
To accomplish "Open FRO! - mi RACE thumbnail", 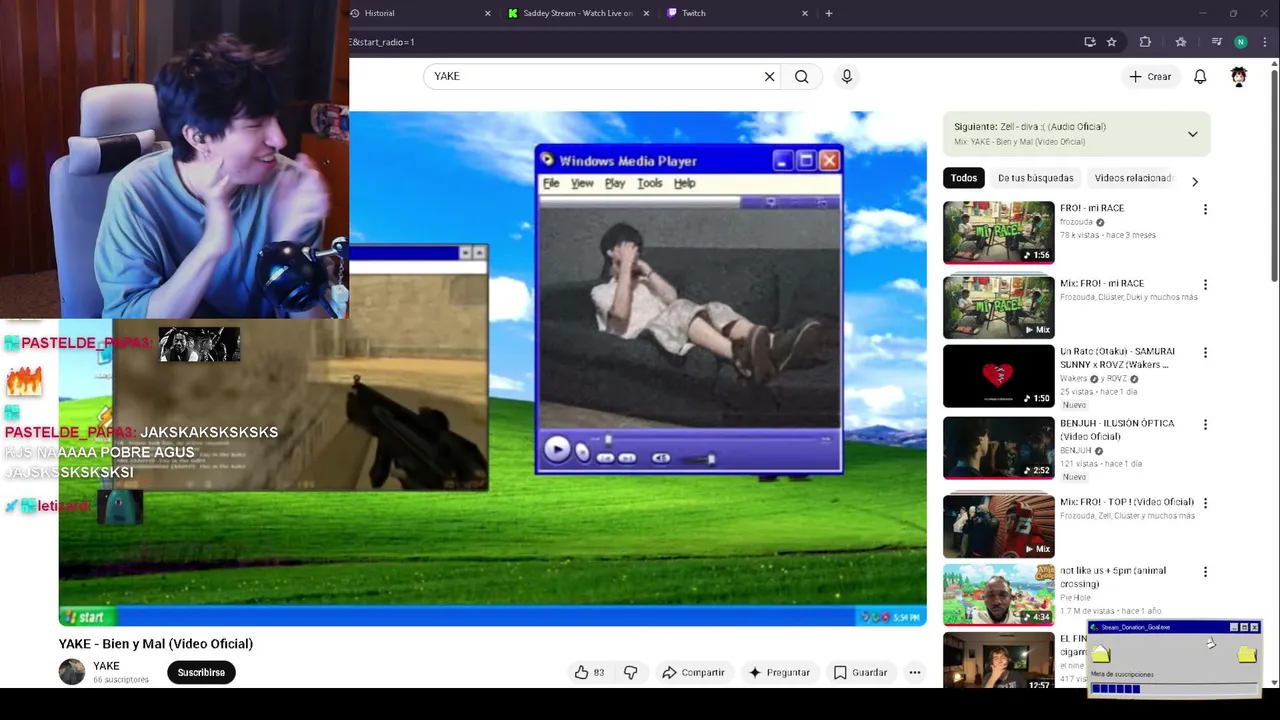I will point(998,232).
